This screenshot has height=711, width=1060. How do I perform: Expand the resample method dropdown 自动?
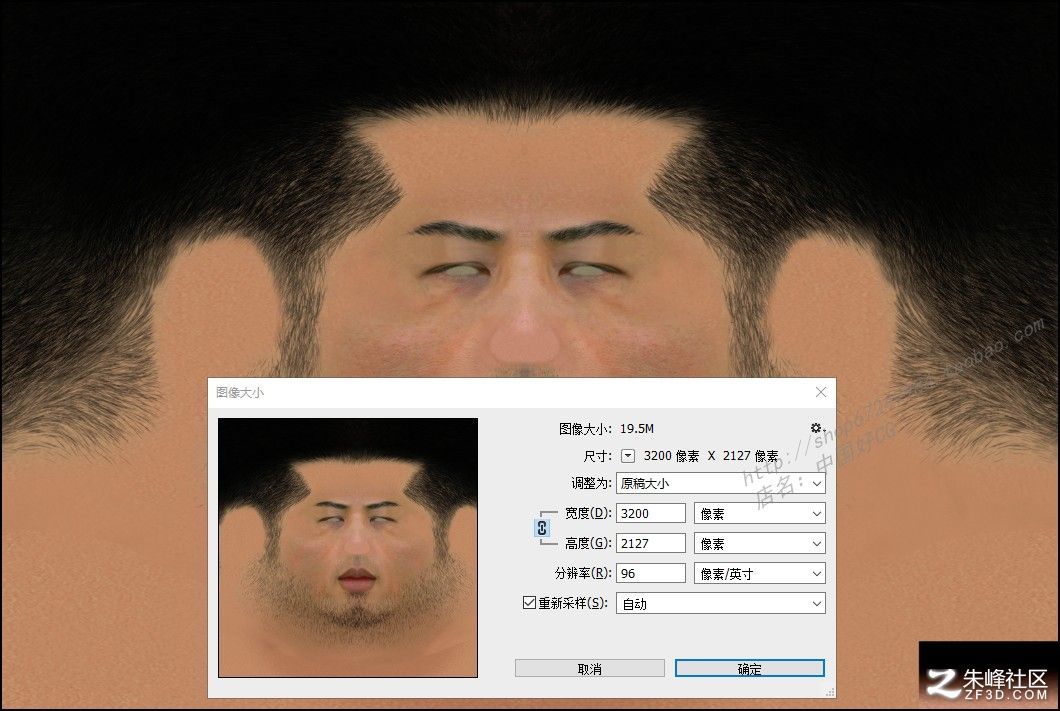click(x=721, y=604)
